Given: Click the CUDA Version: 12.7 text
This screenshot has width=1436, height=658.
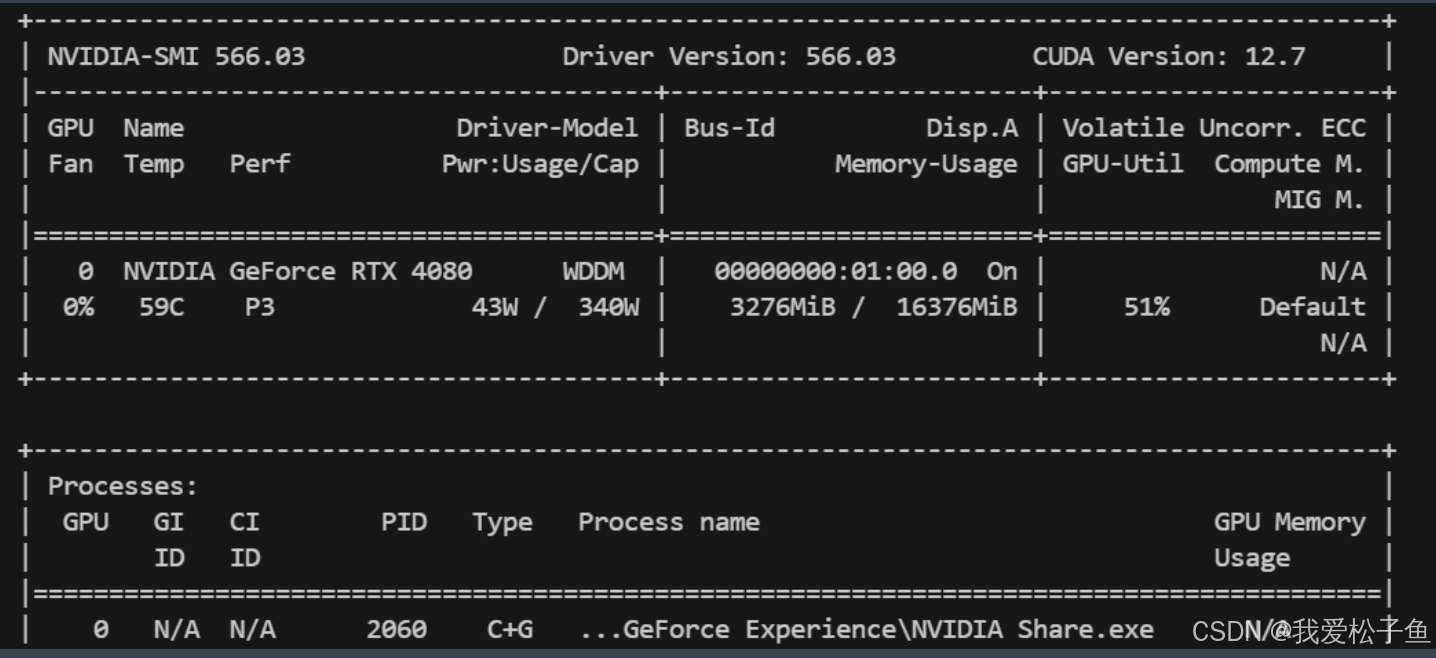Looking at the screenshot, I should (1169, 56).
